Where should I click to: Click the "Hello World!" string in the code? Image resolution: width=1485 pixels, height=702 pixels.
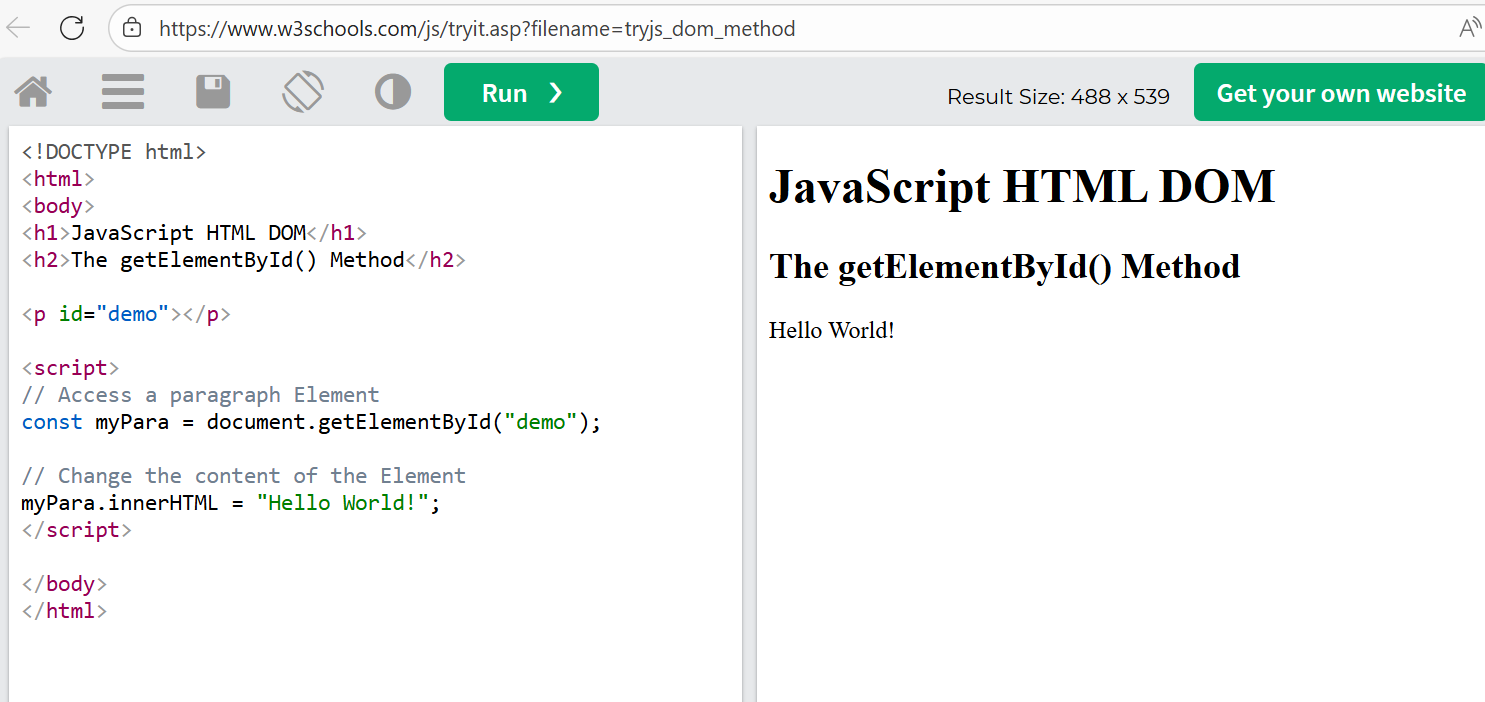click(342, 503)
